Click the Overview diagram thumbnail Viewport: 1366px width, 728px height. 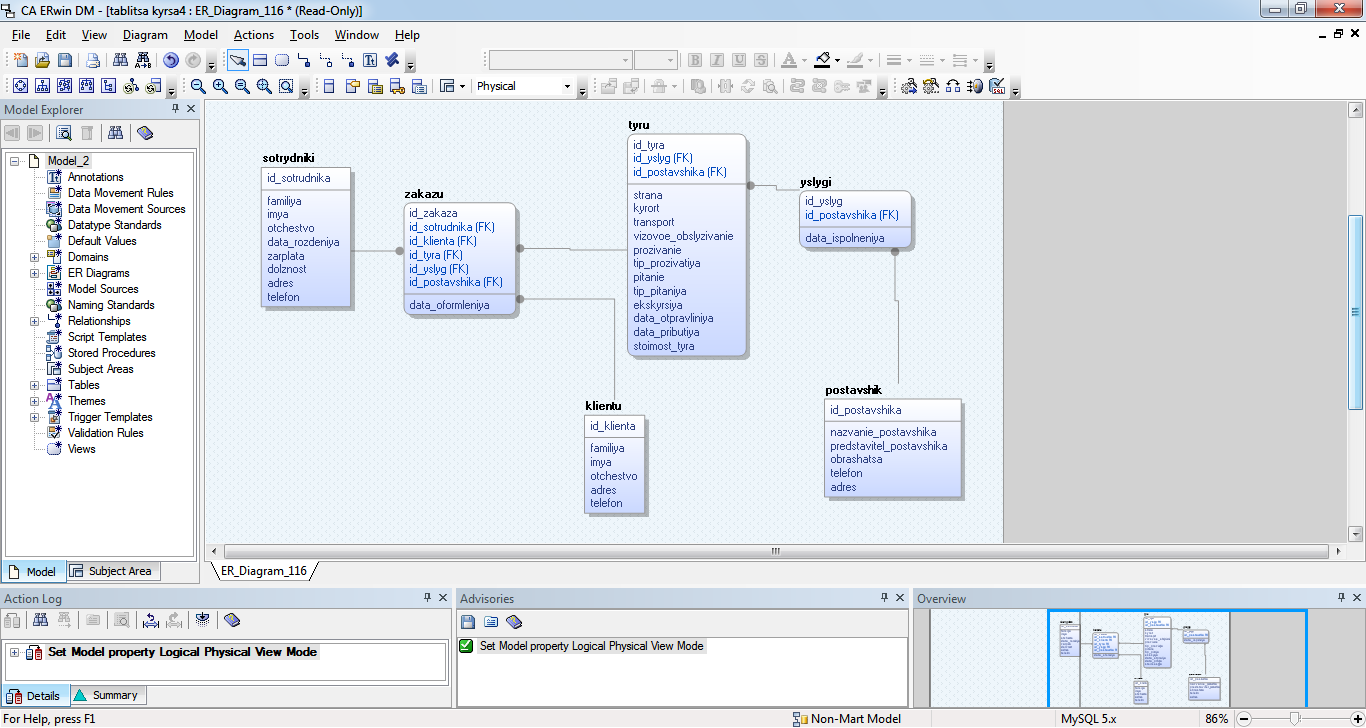tap(1177, 658)
